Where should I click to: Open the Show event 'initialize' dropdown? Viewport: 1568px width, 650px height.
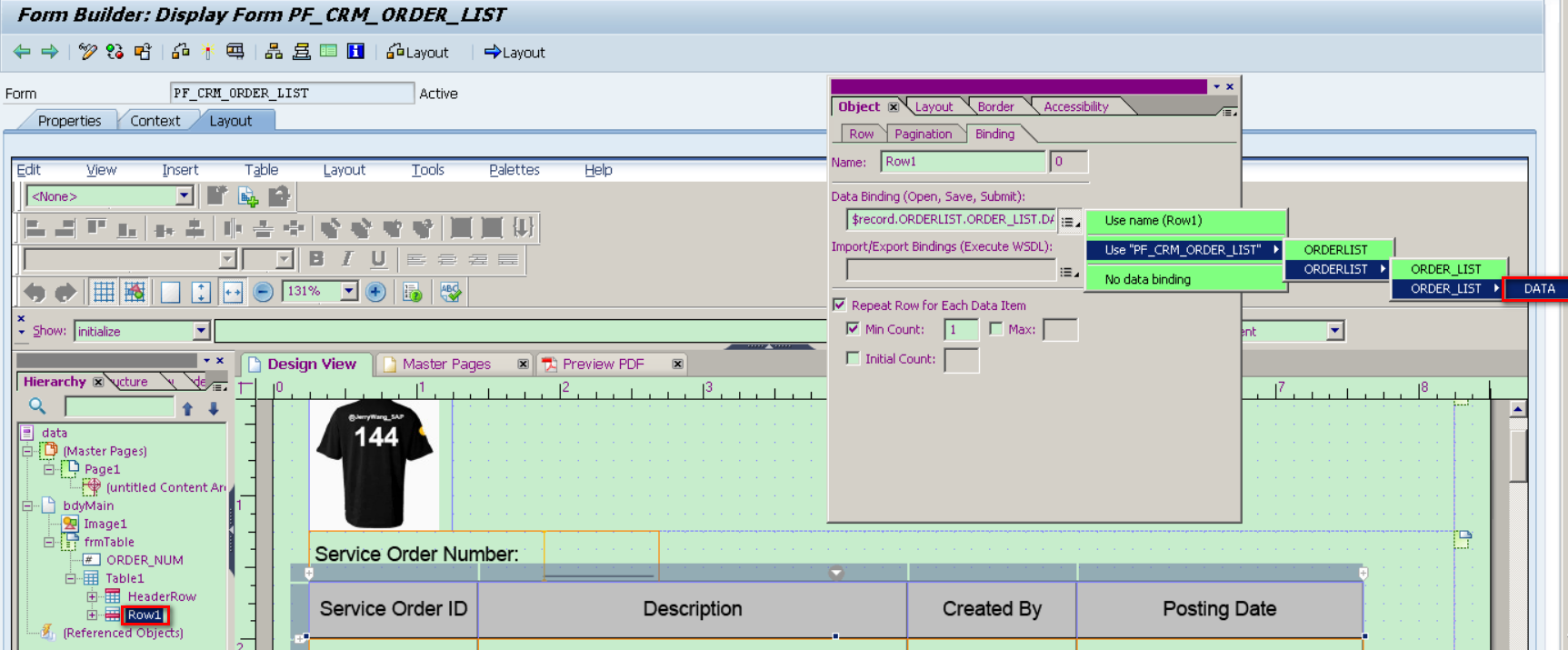click(x=201, y=331)
